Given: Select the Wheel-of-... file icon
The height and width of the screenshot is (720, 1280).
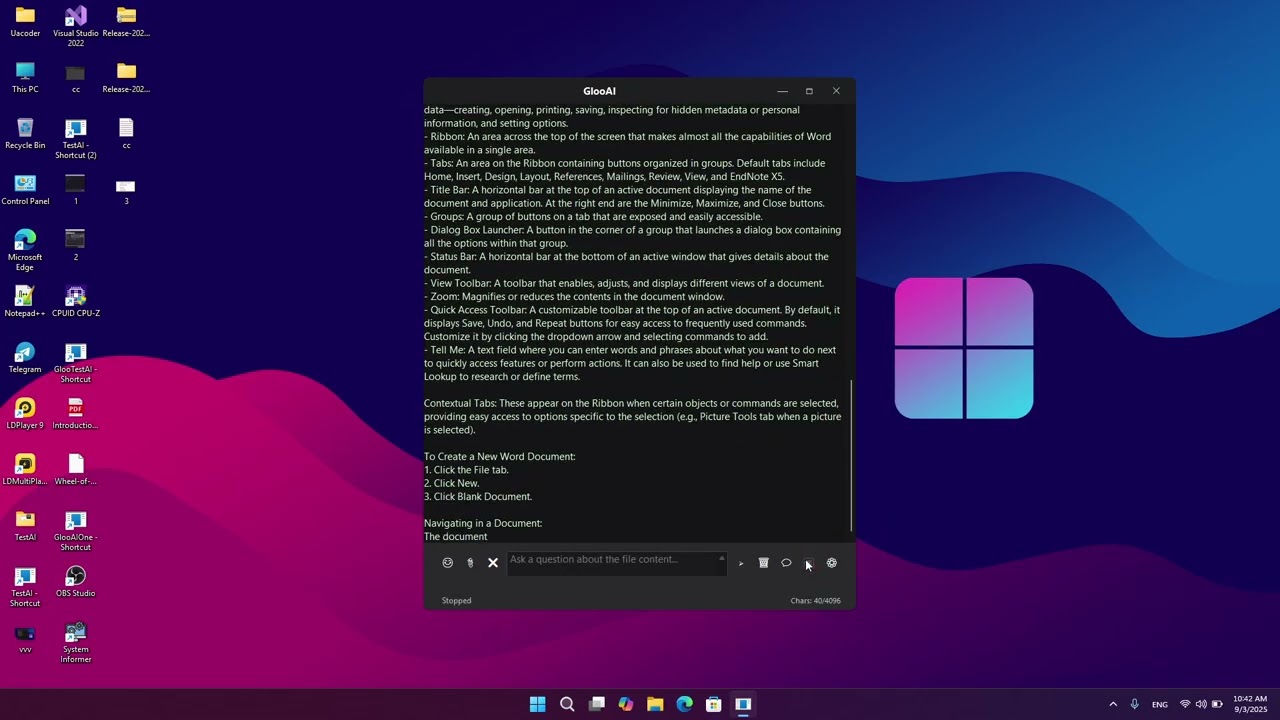Looking at the screenshot, I should pyautogui.click(x=76, y=470).
